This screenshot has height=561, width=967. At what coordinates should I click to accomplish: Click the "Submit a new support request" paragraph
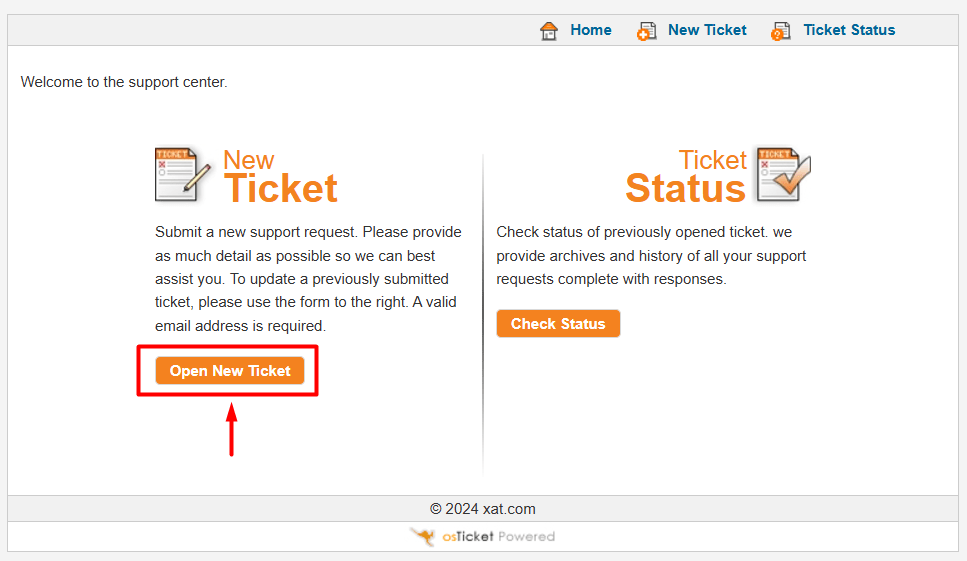(x=308, y=279)
